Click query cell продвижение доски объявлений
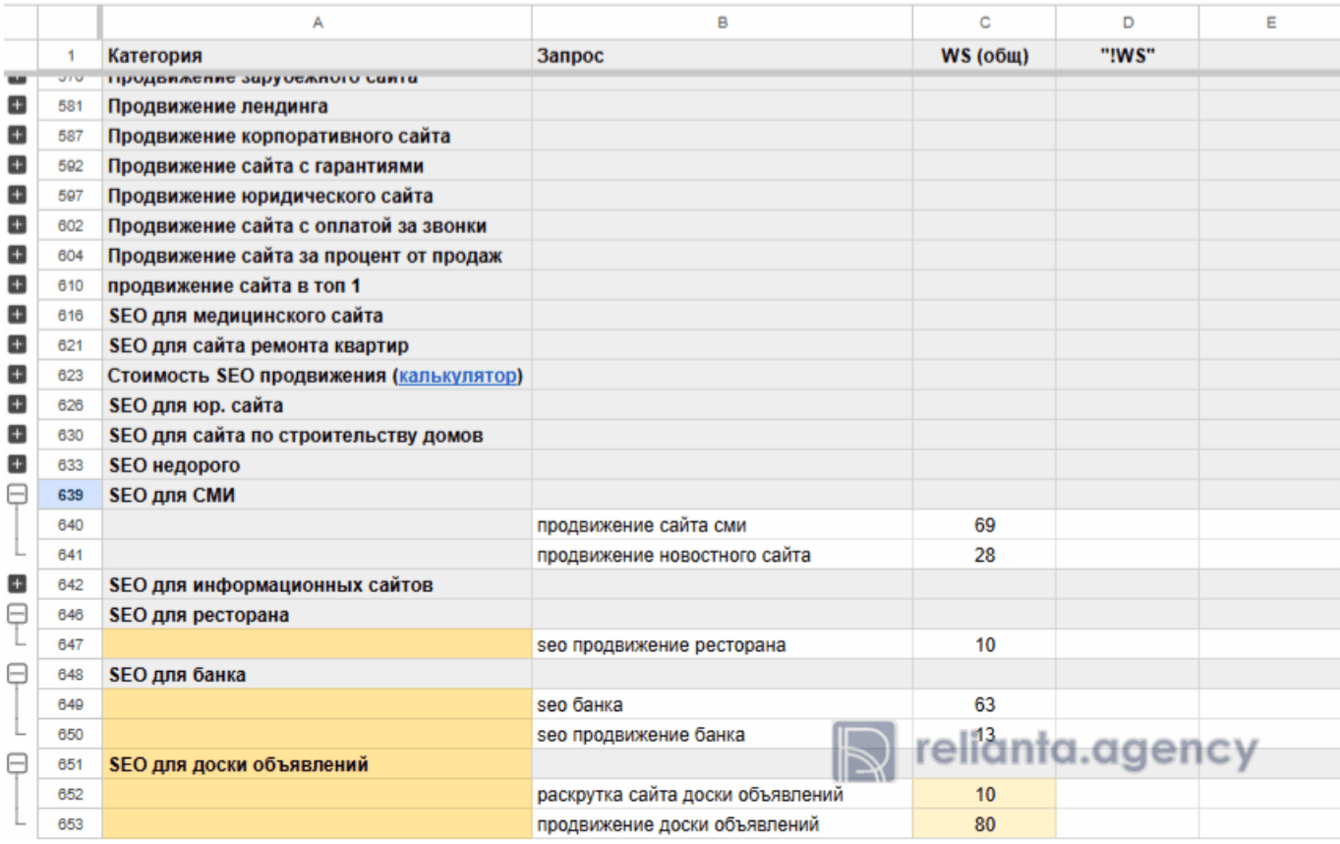 pos(722,825)
